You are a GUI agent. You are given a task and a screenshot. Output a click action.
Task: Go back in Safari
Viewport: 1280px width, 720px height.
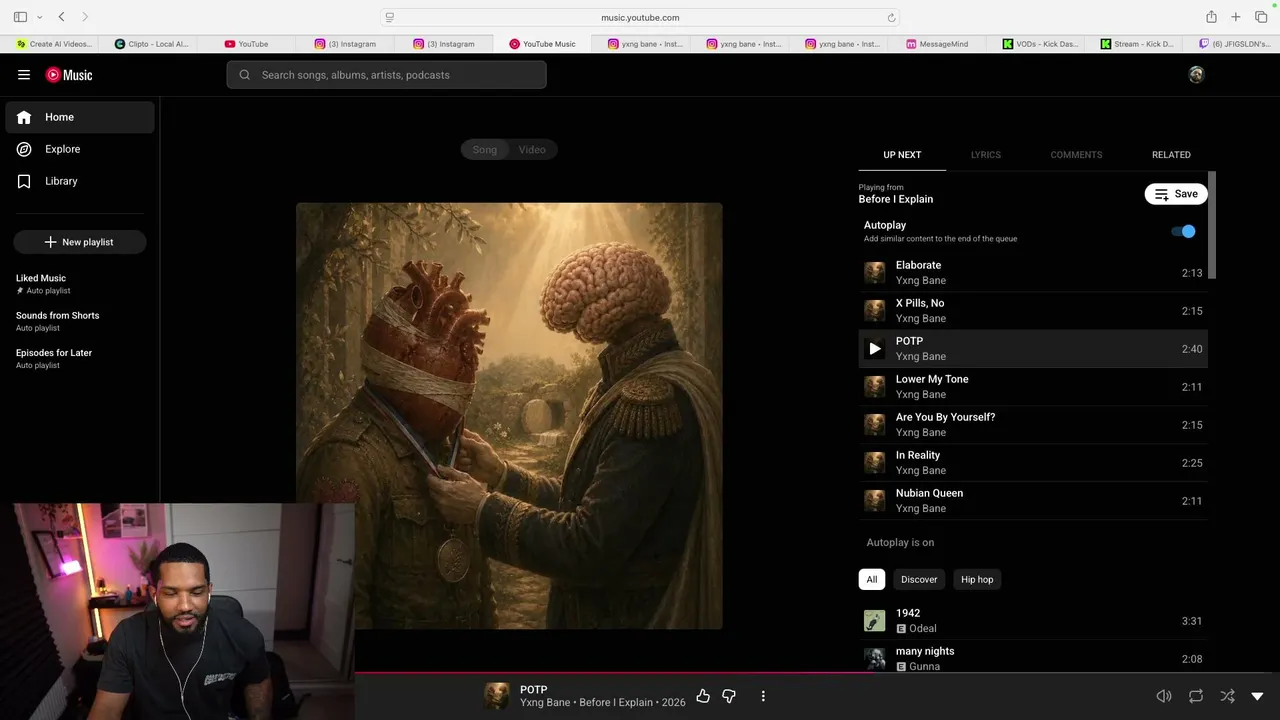[x=62, y=17]
